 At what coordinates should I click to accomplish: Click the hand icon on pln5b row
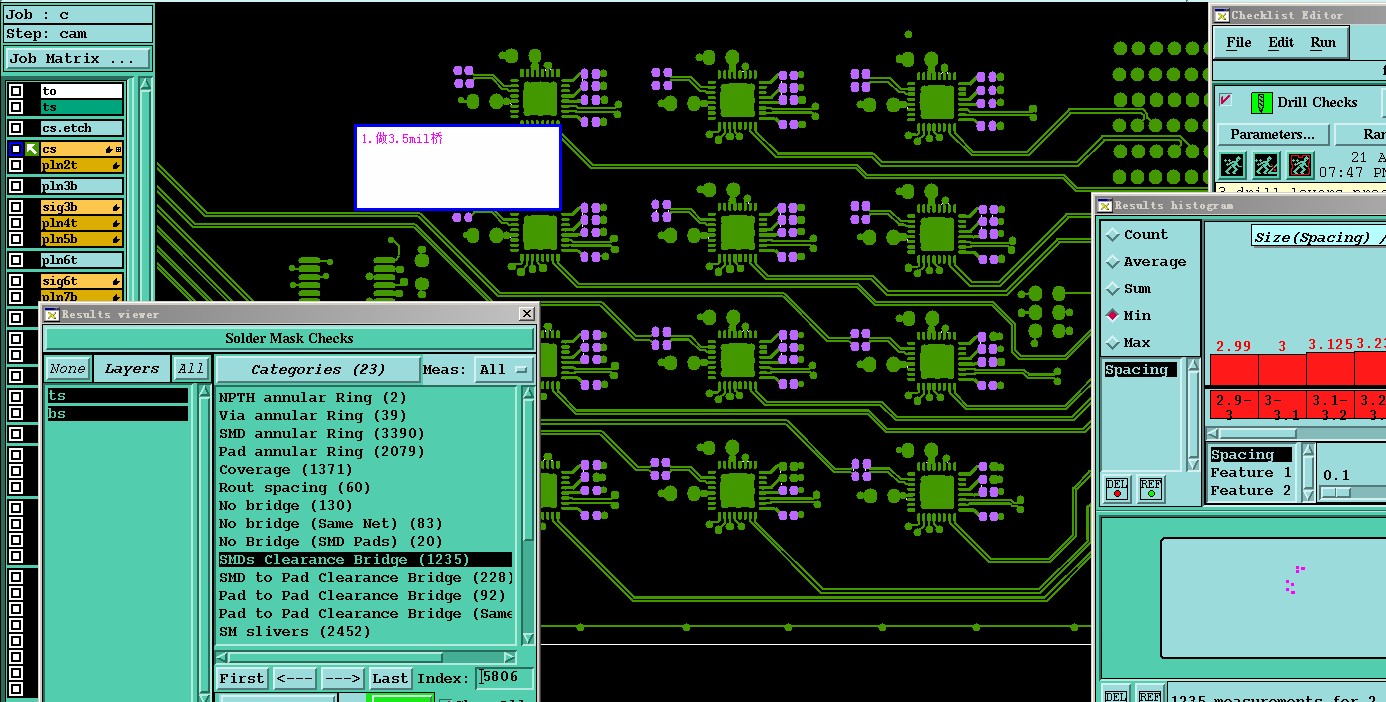click(116, 239)
